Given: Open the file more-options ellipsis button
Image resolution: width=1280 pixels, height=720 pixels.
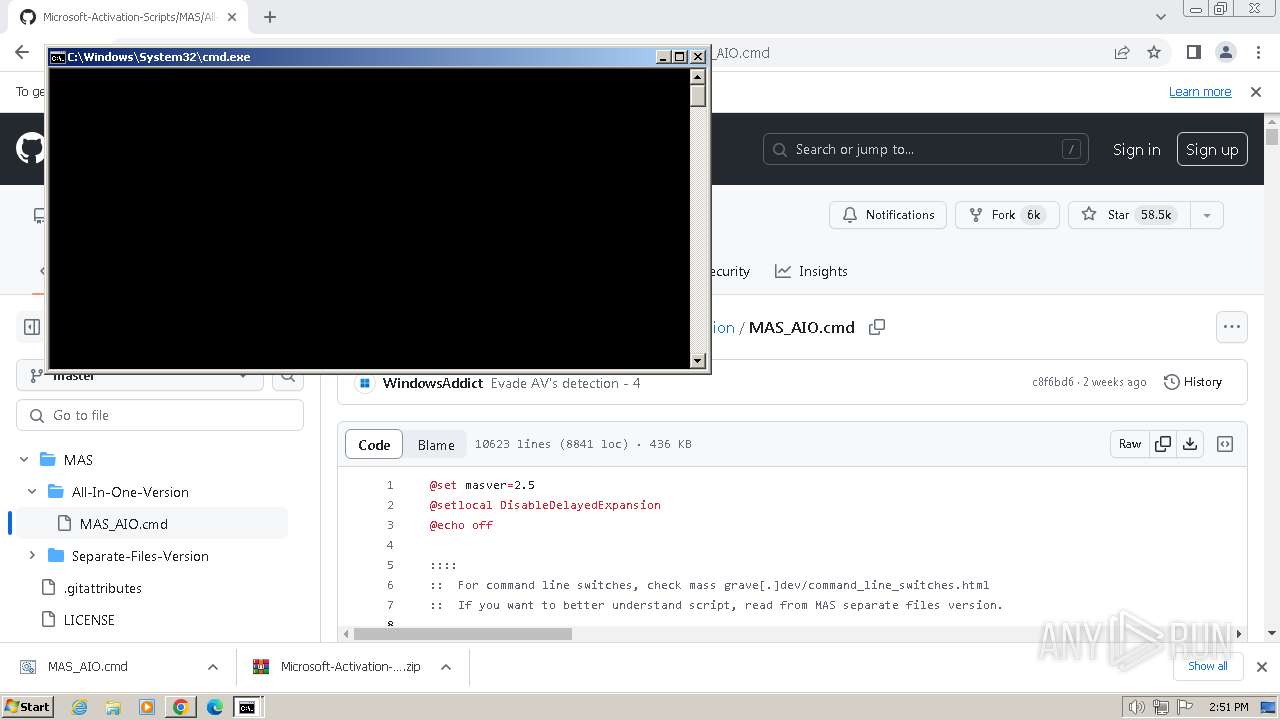Looking at the screenshot, I should 1232,327.
